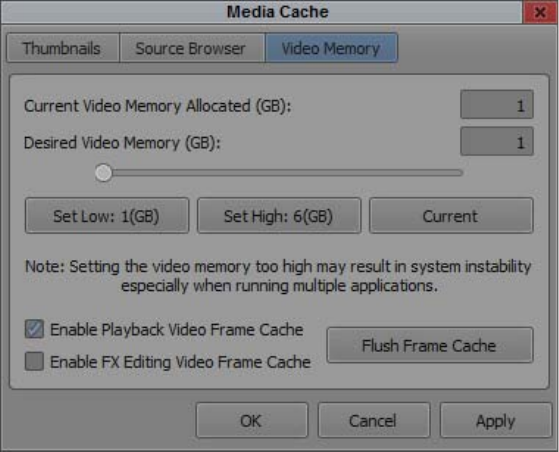Screen dimensions: 559x452
Task: Close the Media Cache dialog
Action: tap(540, 12)
